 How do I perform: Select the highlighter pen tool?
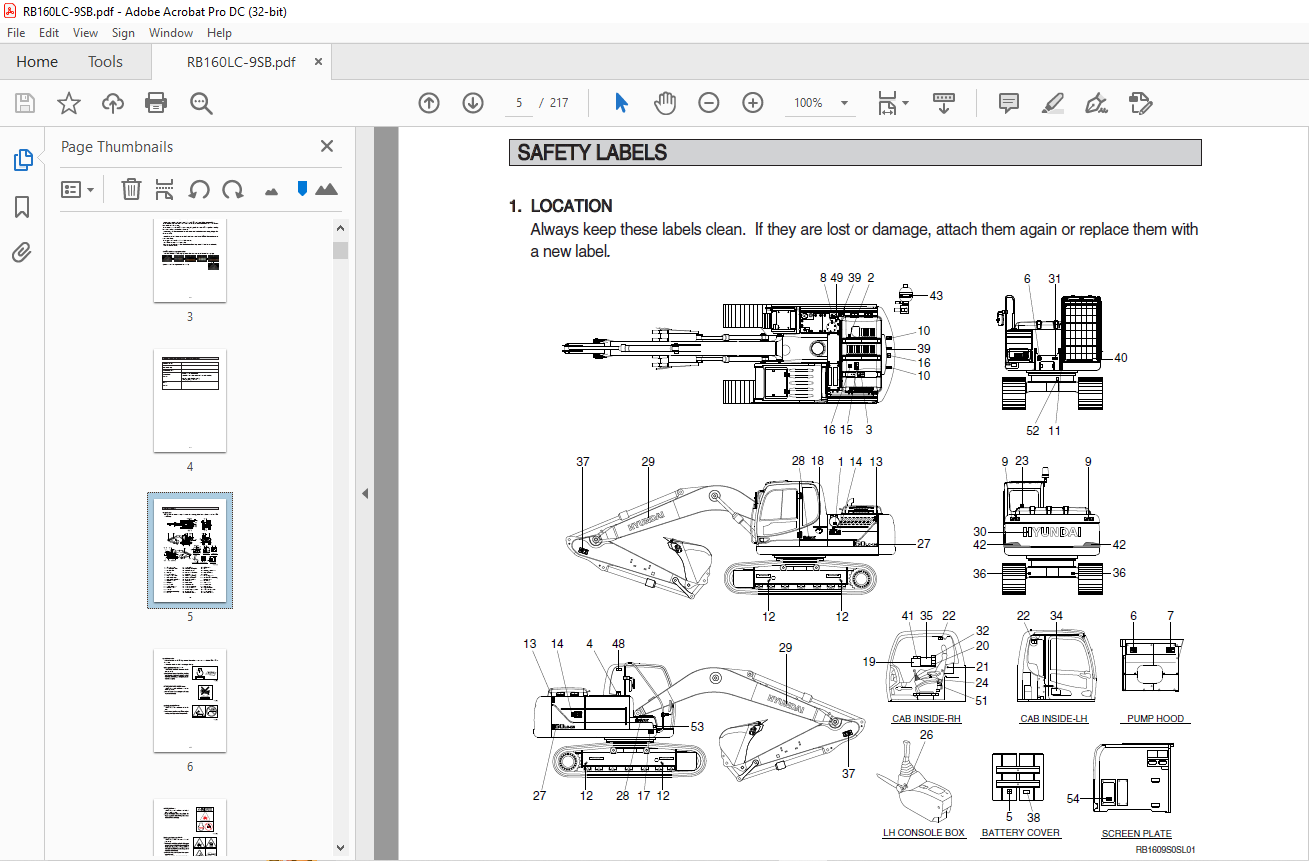1052,103
